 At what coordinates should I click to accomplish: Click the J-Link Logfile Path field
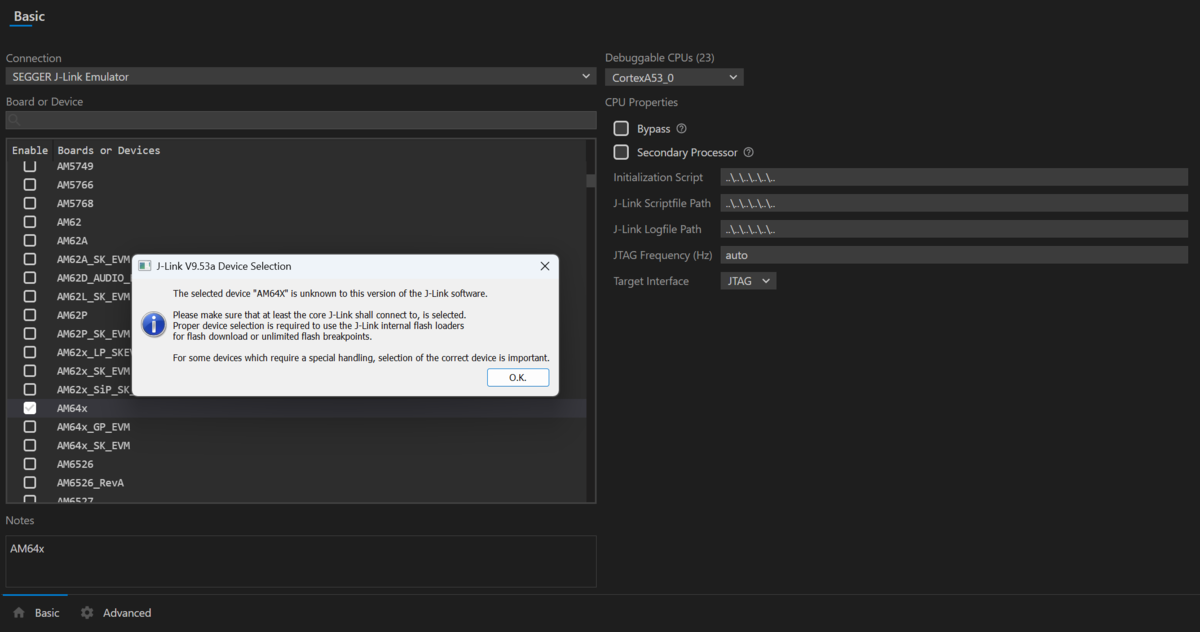pos(954,229)
